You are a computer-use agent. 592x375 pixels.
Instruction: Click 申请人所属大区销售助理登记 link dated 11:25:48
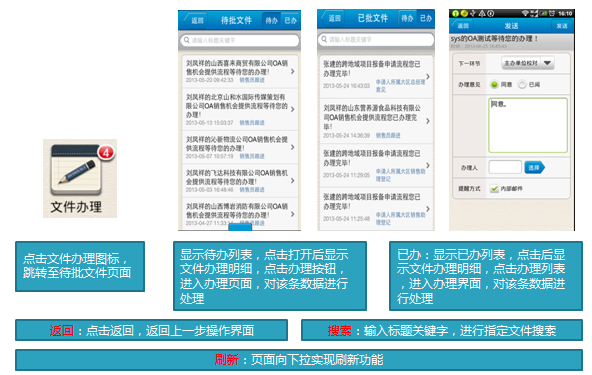(400, 218)
